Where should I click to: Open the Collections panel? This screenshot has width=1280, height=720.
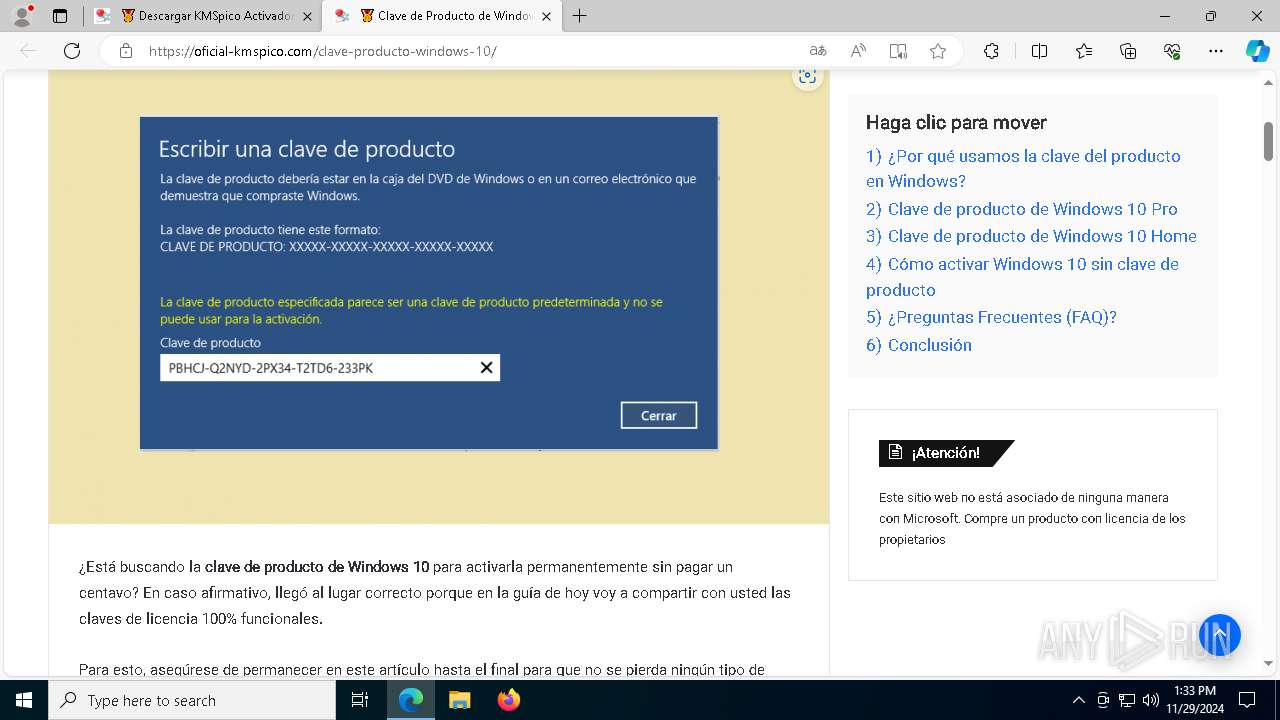tap(1128, 51)
